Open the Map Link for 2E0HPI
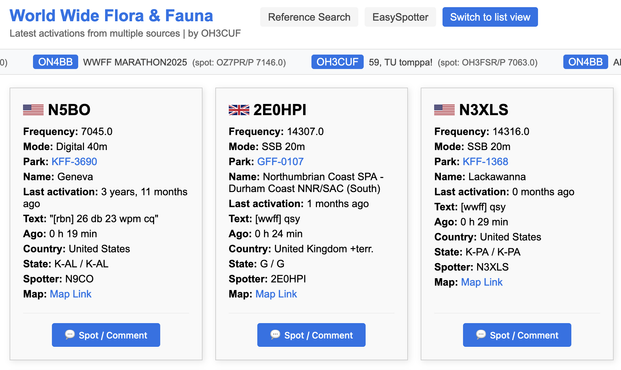The width and height of the screenshot is (621, 370). click(276, 294)
